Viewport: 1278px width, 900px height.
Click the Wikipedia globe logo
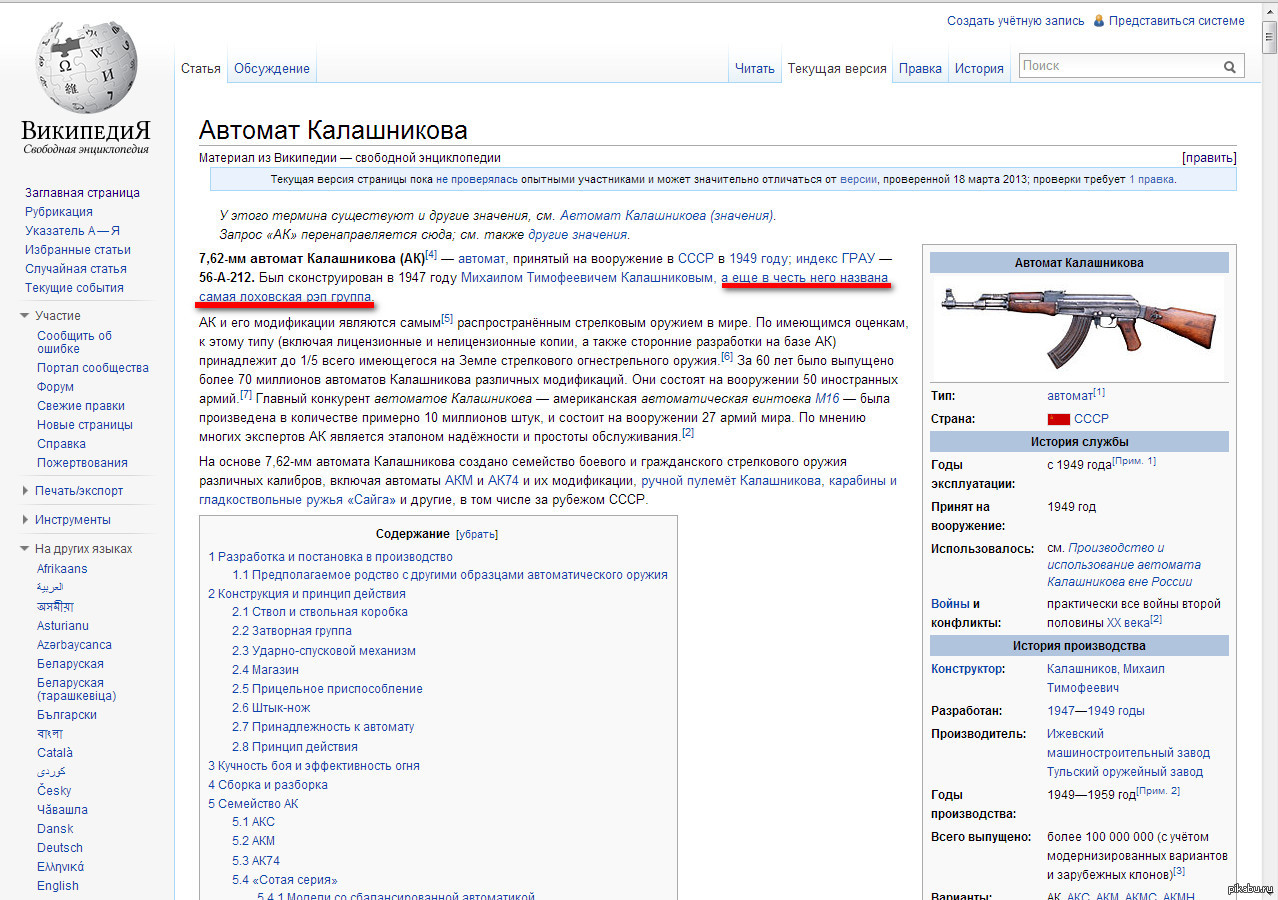click(86, 68)
